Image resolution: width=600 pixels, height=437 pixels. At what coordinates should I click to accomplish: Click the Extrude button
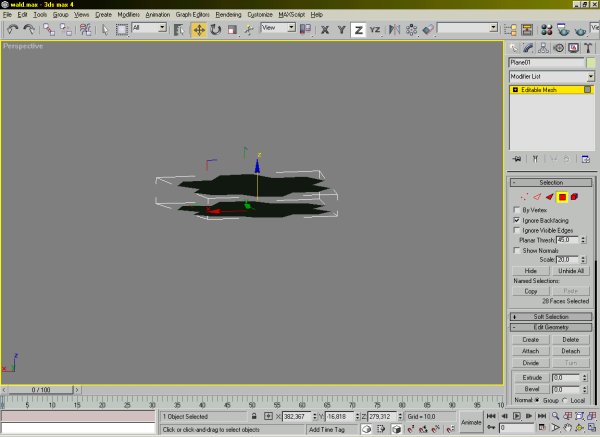point(531,377)
